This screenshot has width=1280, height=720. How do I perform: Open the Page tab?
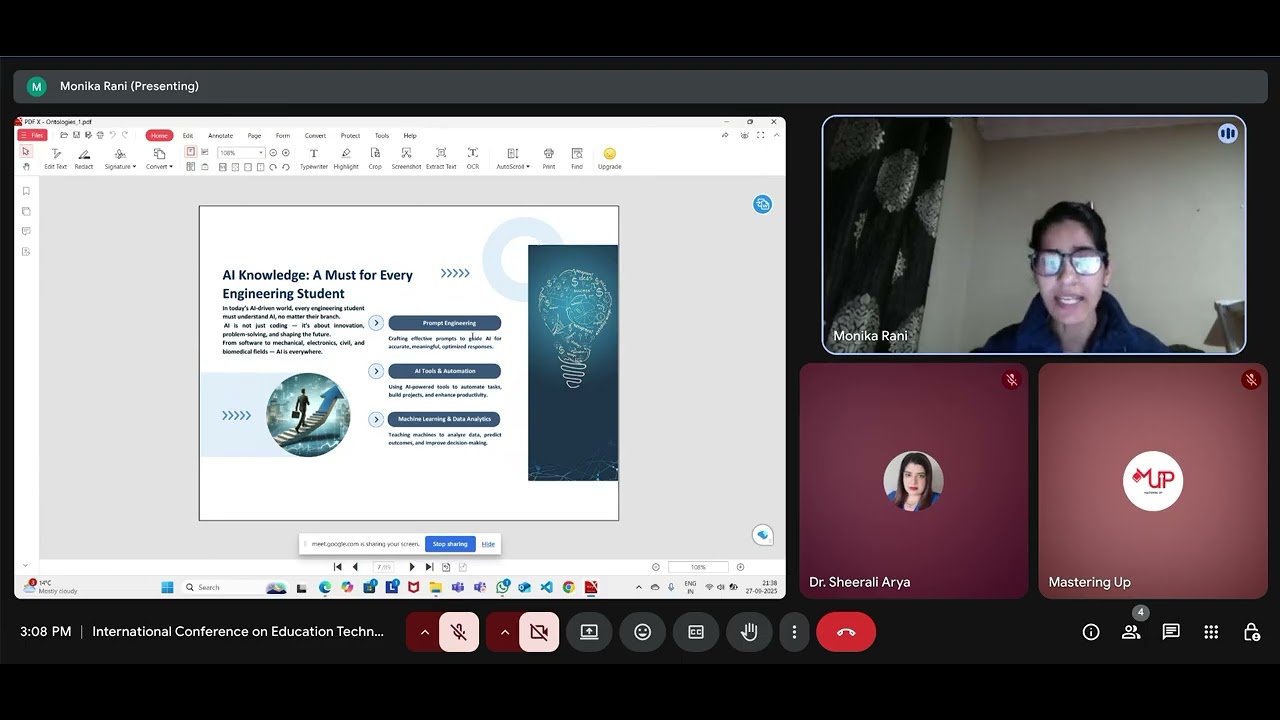(x=254, y=135)
